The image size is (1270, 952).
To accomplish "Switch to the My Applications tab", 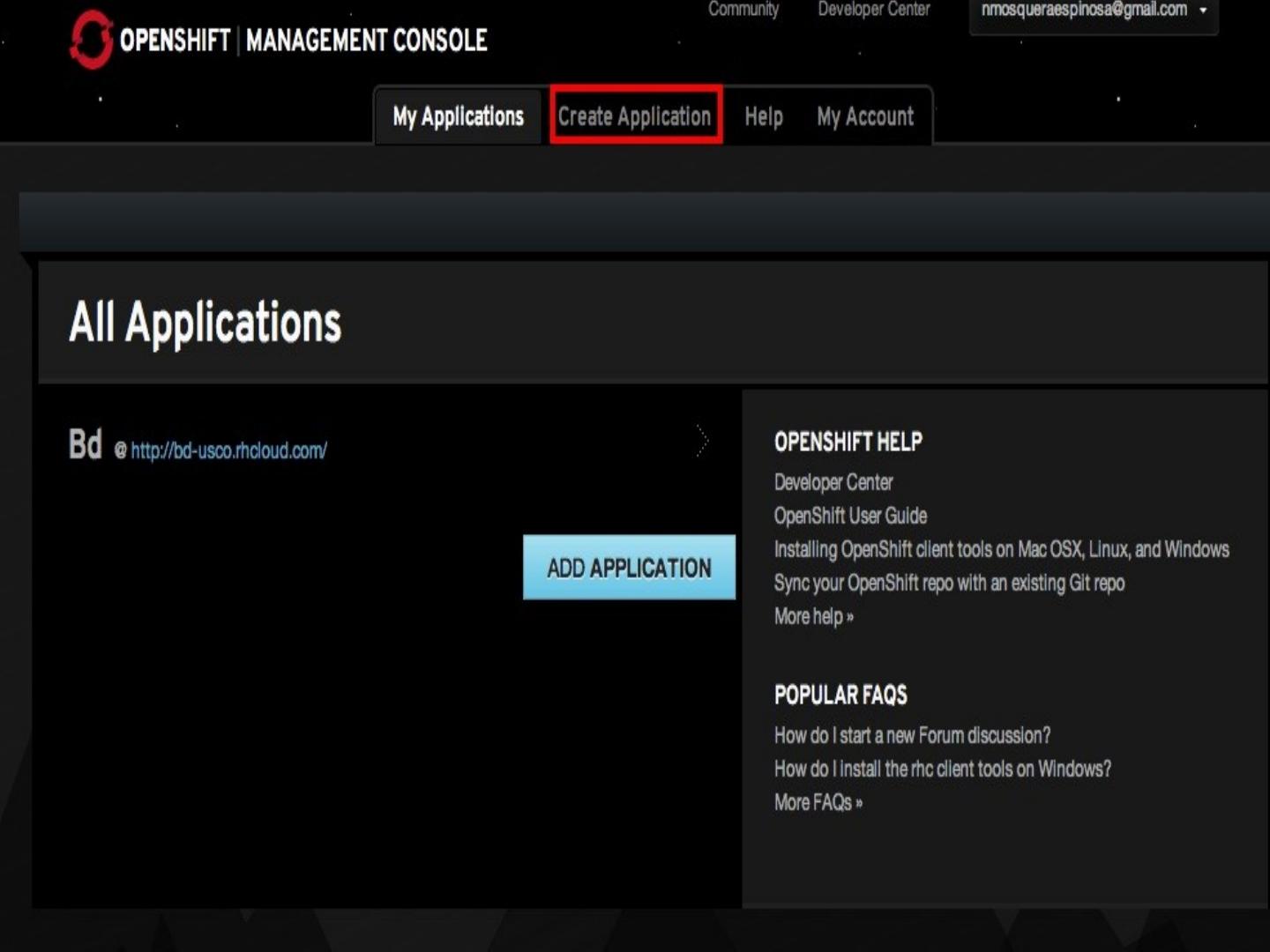I will [458, 116].
